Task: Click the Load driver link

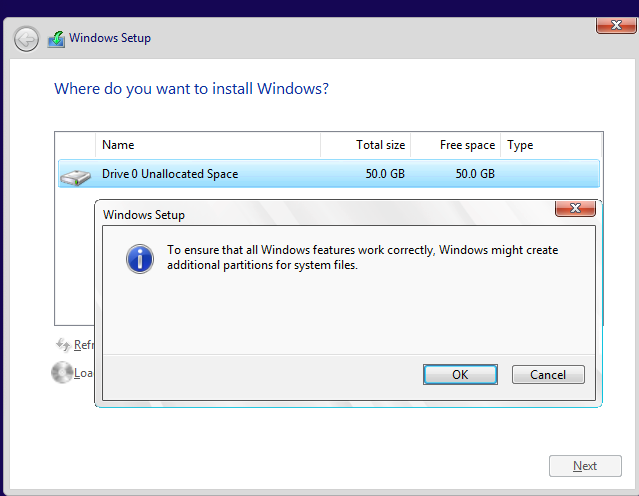Action: coord(84,373)
